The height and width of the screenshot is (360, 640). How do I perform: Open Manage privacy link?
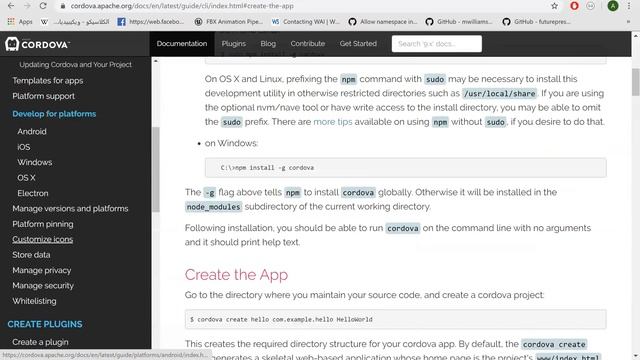click(42, 270)
